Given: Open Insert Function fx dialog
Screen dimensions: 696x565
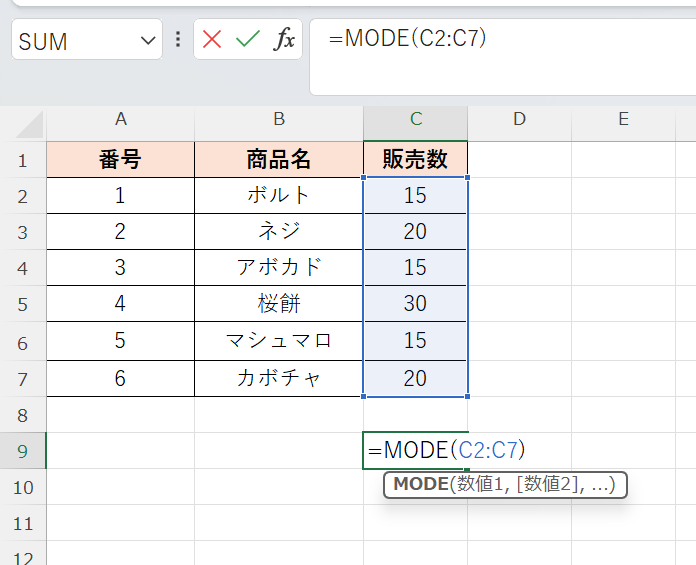Looking at the screenshot, I should coord(284,40).
